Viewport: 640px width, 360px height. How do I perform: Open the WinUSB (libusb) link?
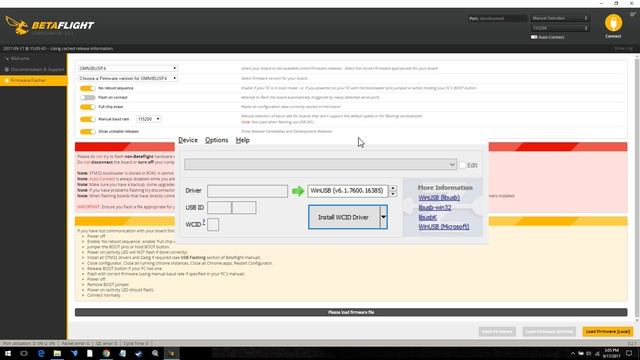tap(439, 198)
